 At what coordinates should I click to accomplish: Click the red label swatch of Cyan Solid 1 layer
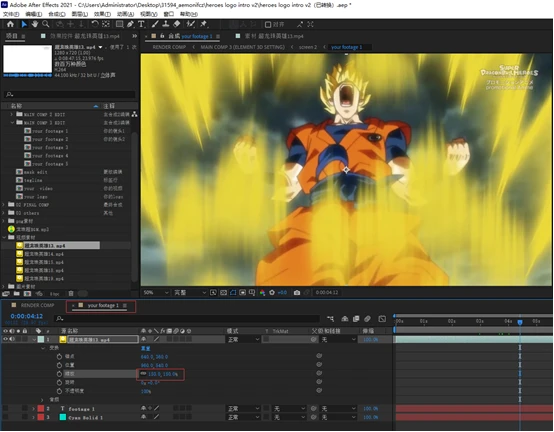coord(41,417)
